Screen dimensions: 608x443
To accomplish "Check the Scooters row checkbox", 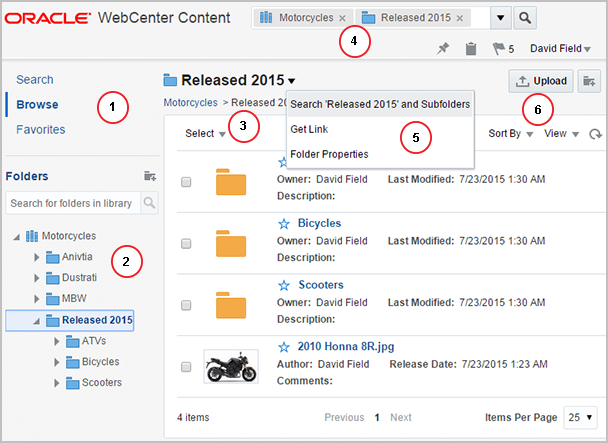I will pos(186,305).
